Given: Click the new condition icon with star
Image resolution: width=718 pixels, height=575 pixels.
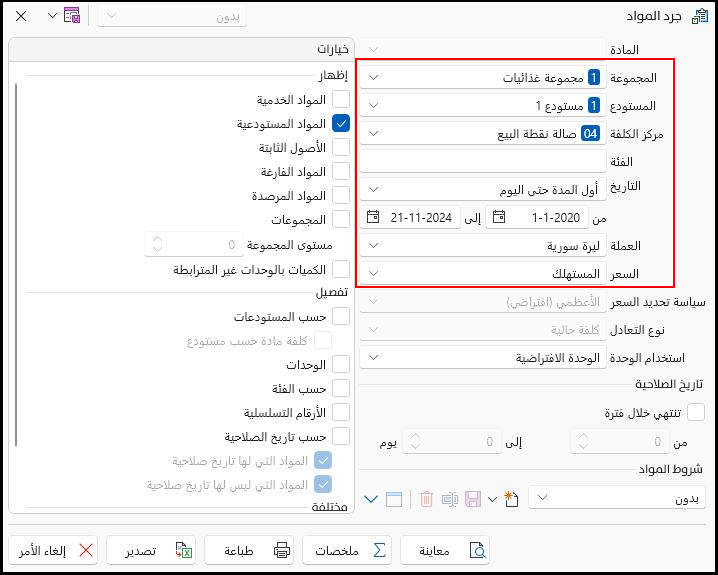Looking at the screenshot, I should pos(512,498).
